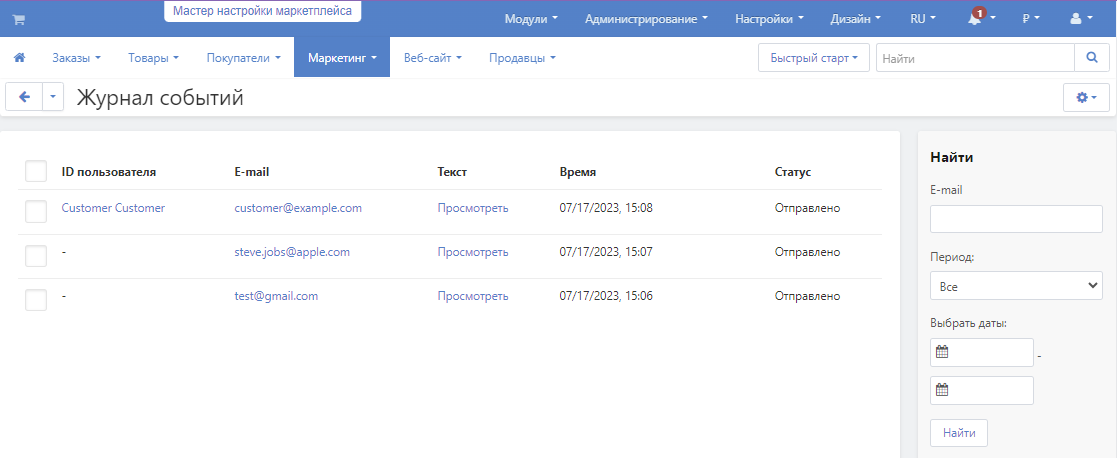1117x458 pixels.
Task: Open the Быстрый старт dropdown
Action: pyautogui.click(x=814, y=59)
